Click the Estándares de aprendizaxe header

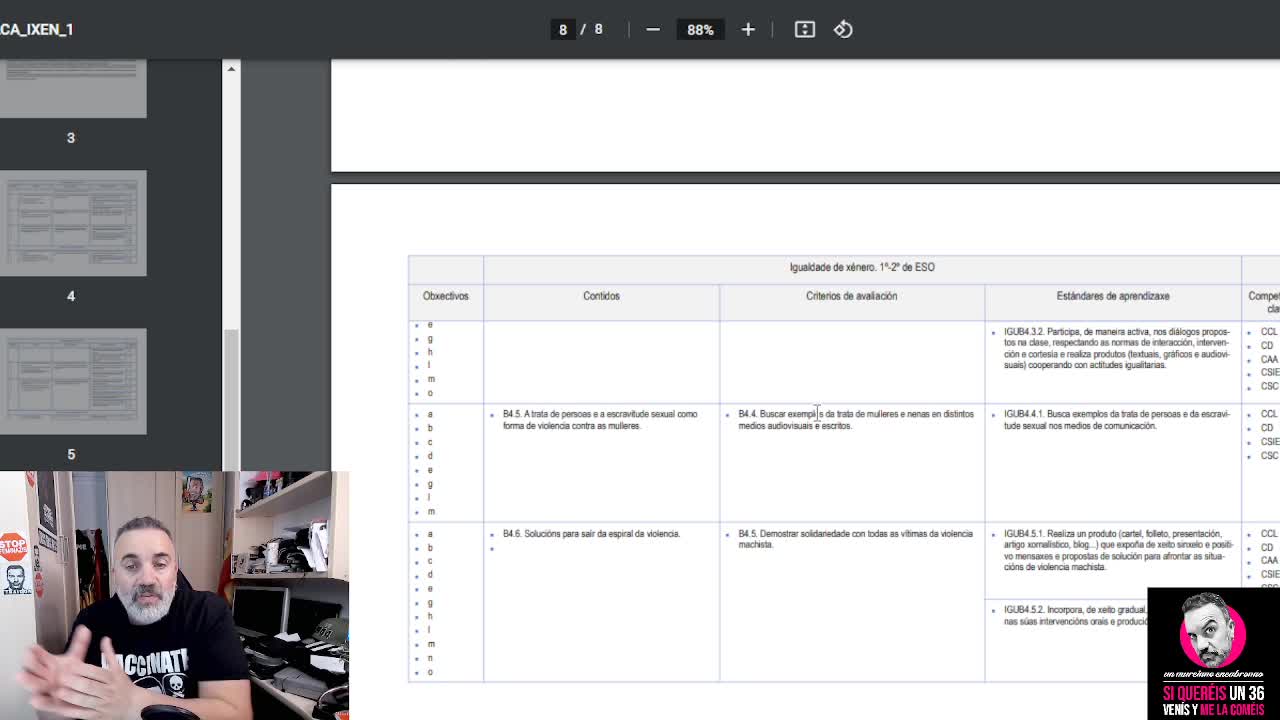point(1112,296)
